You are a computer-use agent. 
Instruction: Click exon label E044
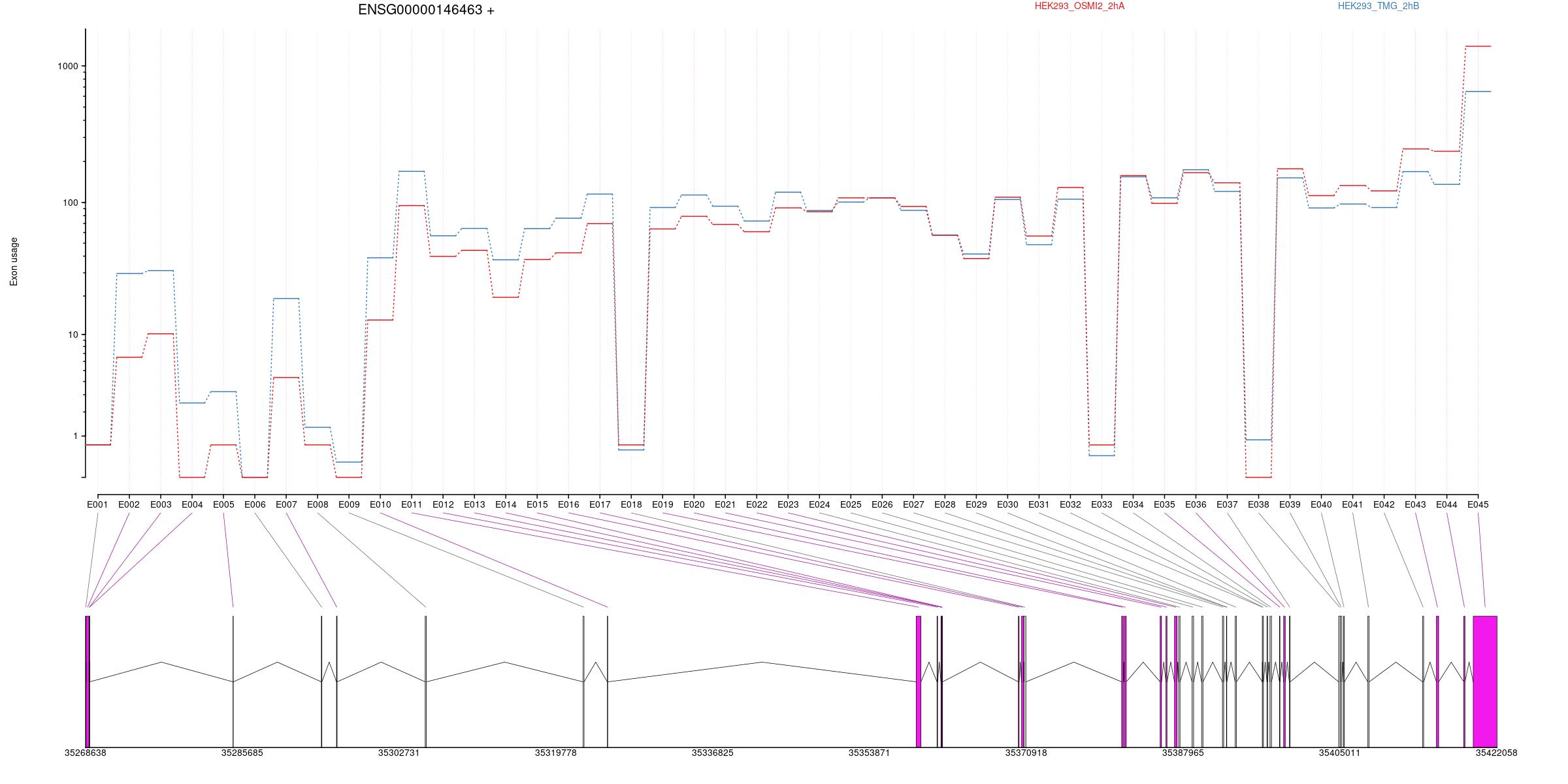coord(1446,504)
